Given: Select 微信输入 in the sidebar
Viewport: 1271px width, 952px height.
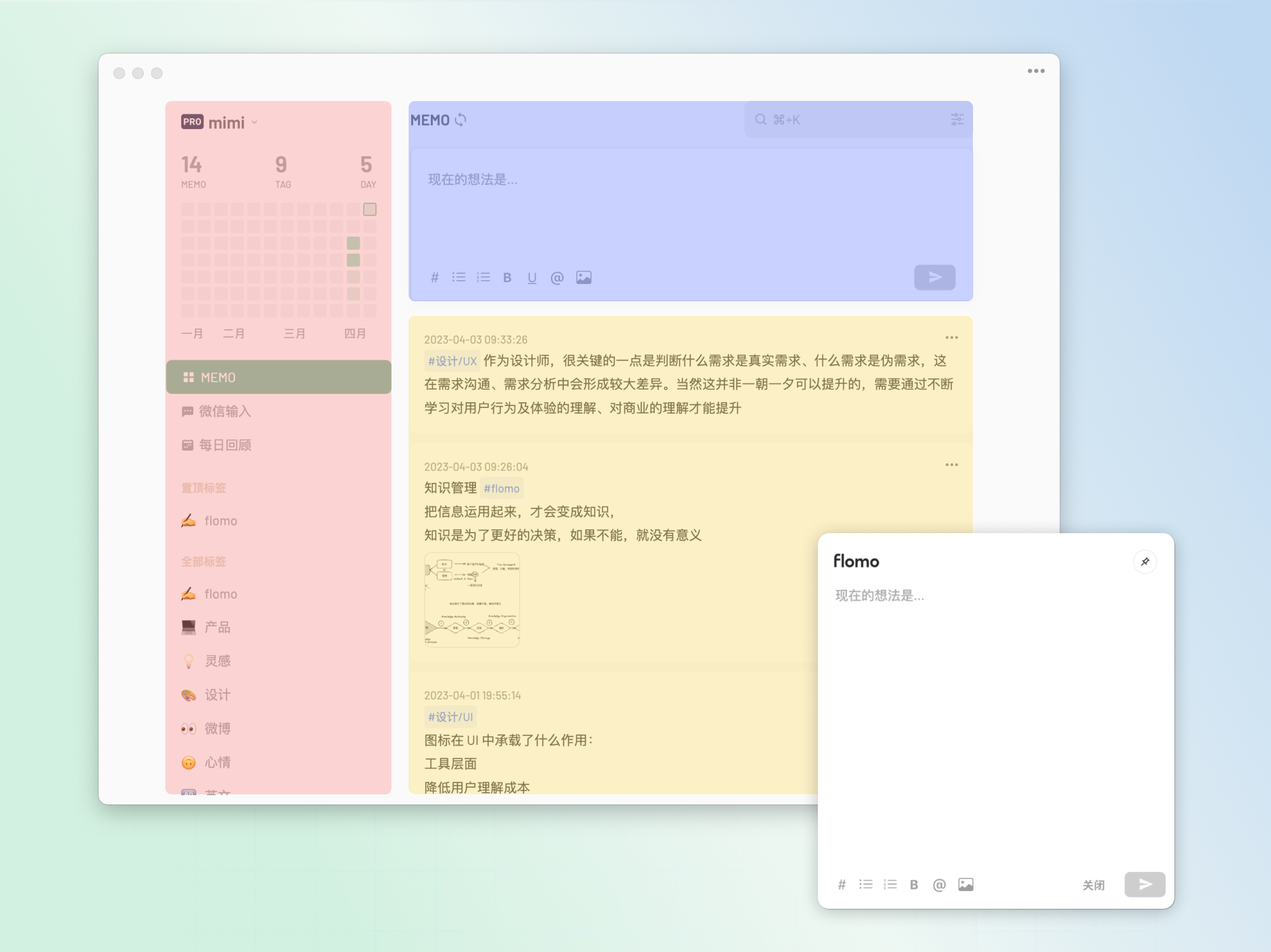Looking at the screenshot, I should coord(226,411).
